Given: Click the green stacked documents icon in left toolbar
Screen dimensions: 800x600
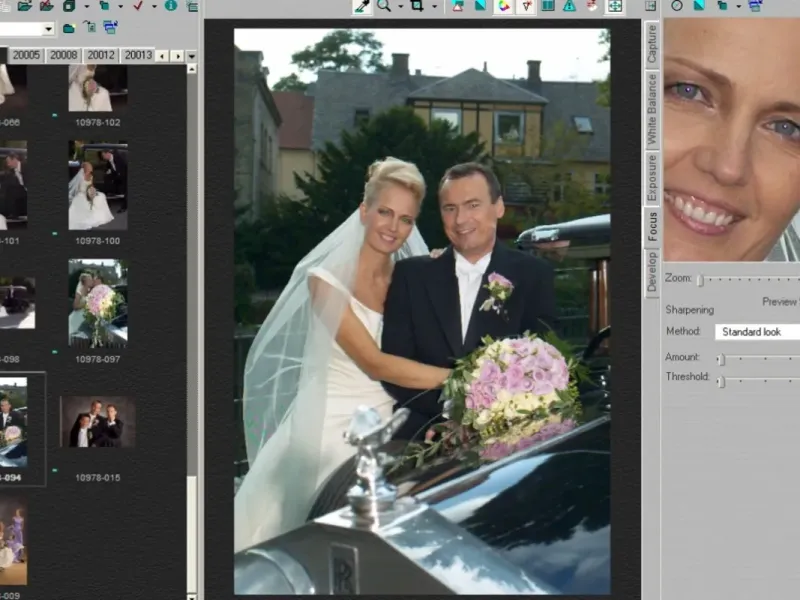Looking at the screenshot, I should click(104, 6).
